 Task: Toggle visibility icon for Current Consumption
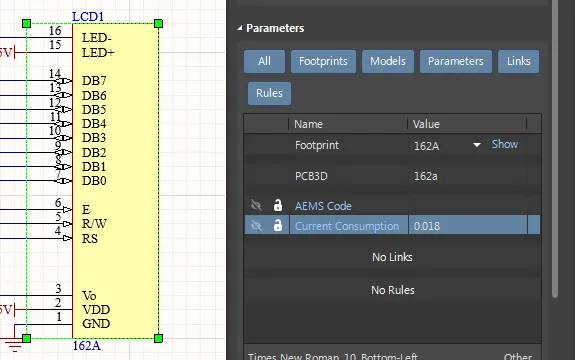tap(256, 225)
